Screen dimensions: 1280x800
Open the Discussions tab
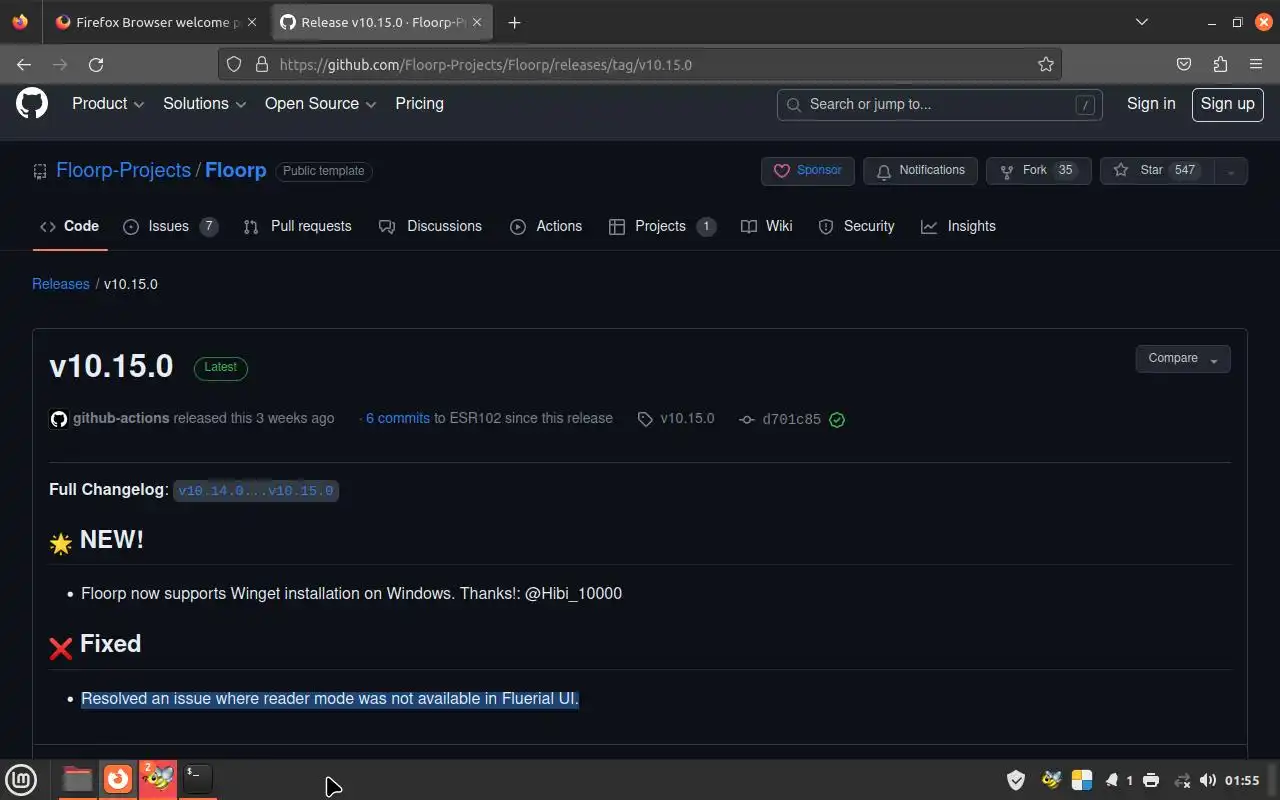tap(430, 227)
